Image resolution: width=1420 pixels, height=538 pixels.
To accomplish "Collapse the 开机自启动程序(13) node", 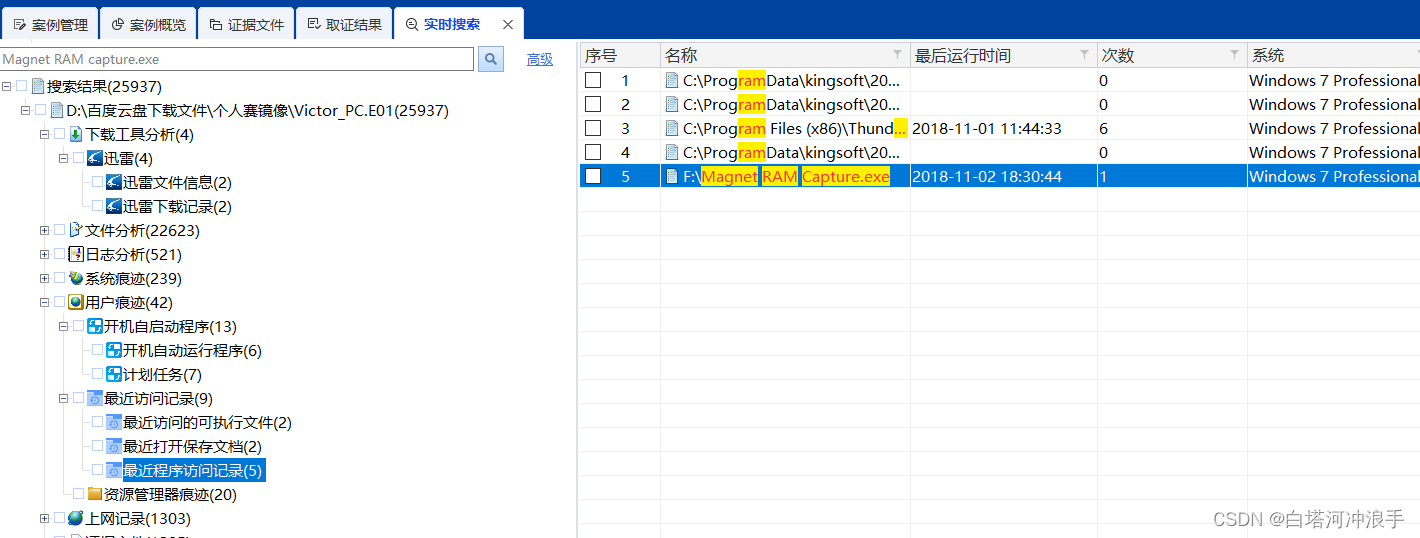I will click(63, 326).
